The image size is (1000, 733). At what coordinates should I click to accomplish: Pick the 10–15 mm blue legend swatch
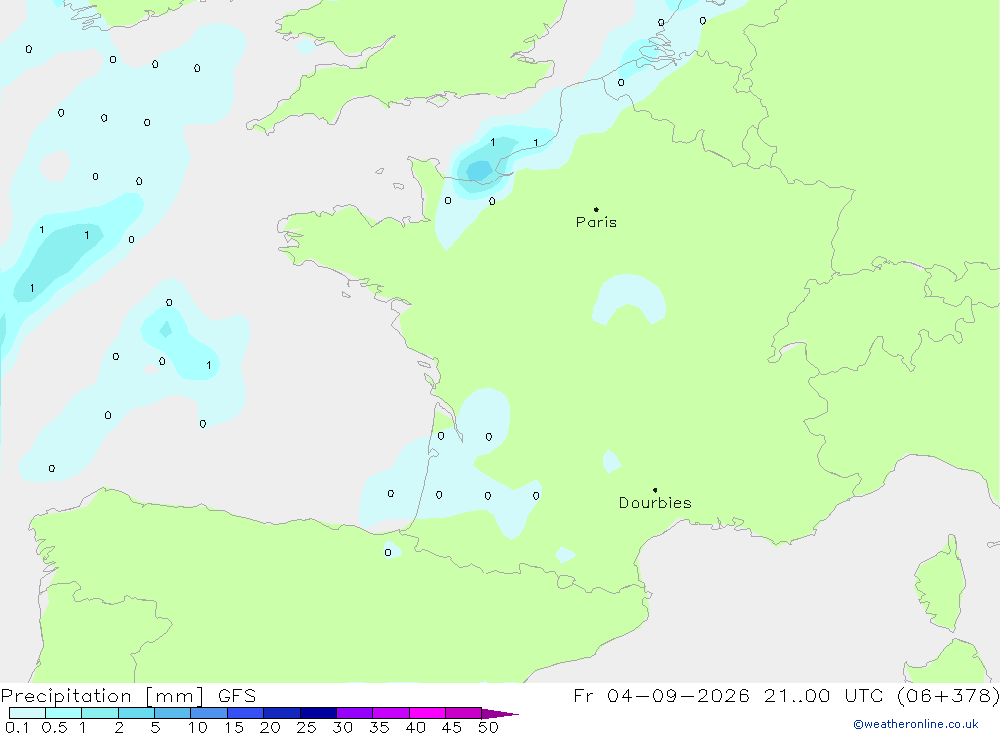click(x=209, y=713)
